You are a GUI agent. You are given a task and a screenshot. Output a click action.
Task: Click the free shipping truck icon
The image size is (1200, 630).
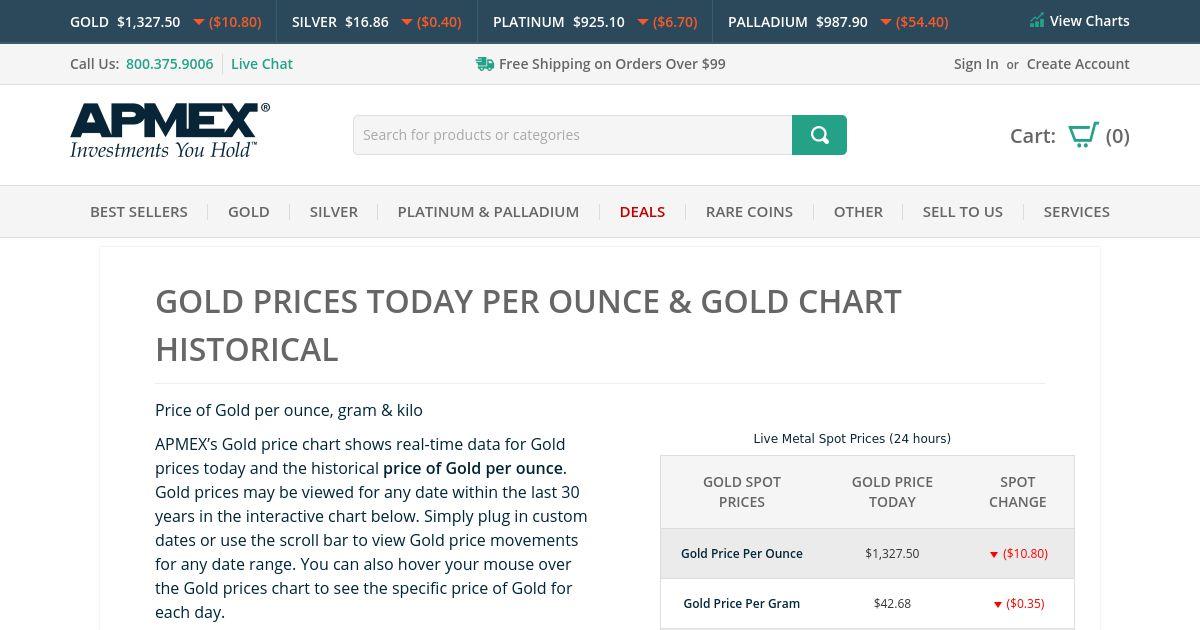(485, 64)
